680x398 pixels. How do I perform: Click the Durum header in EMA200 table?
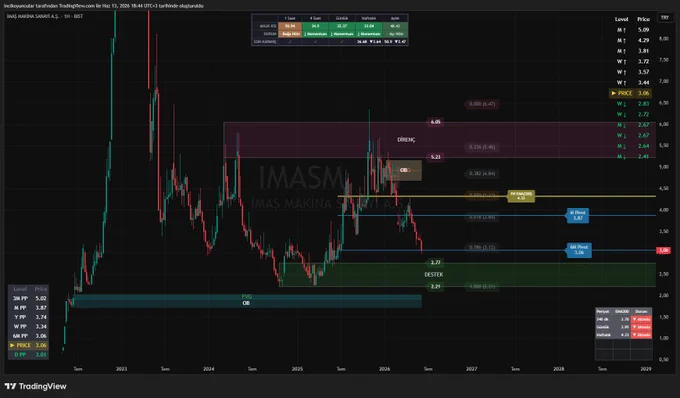(x=641, y=311)
